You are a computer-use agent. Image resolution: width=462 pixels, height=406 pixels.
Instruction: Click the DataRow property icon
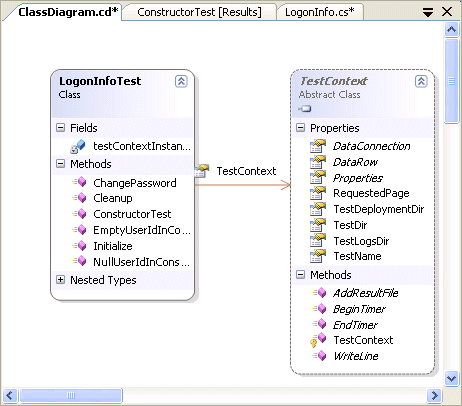(x=318, y=162)
